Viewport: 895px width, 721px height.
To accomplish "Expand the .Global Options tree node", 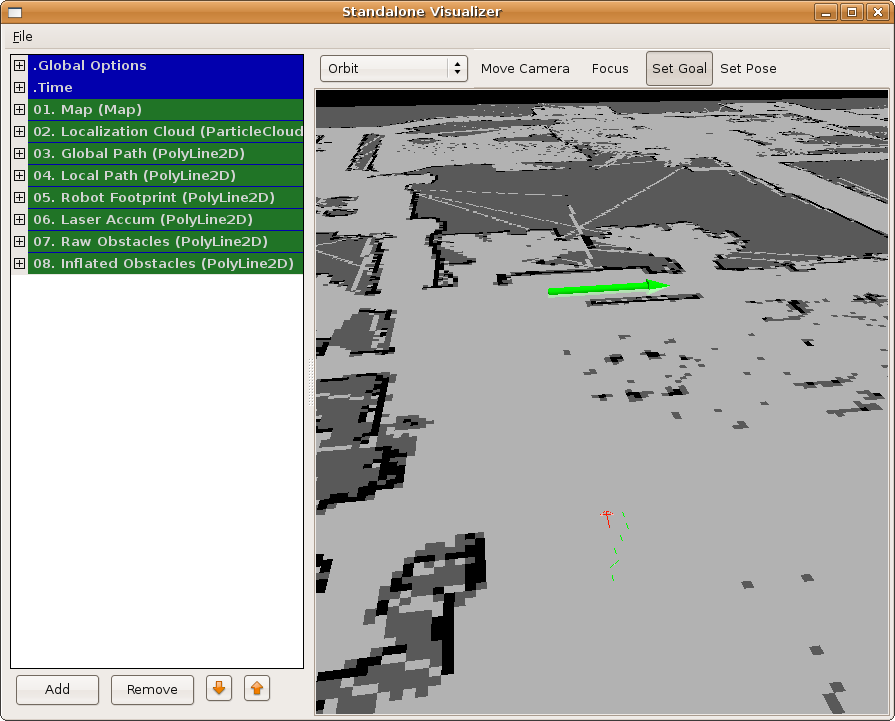I will (19, 65).
